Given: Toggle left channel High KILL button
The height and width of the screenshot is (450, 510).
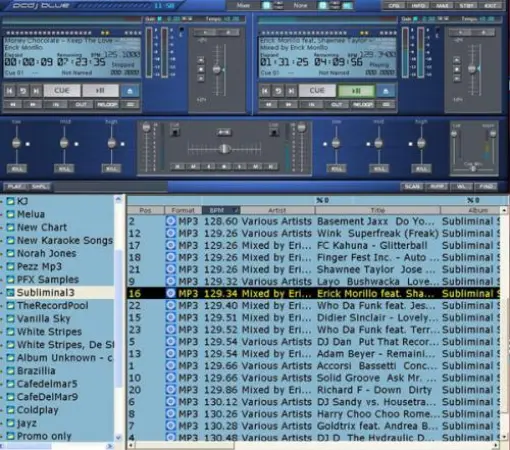Looking at the screenshot, I should pos(111,169).
